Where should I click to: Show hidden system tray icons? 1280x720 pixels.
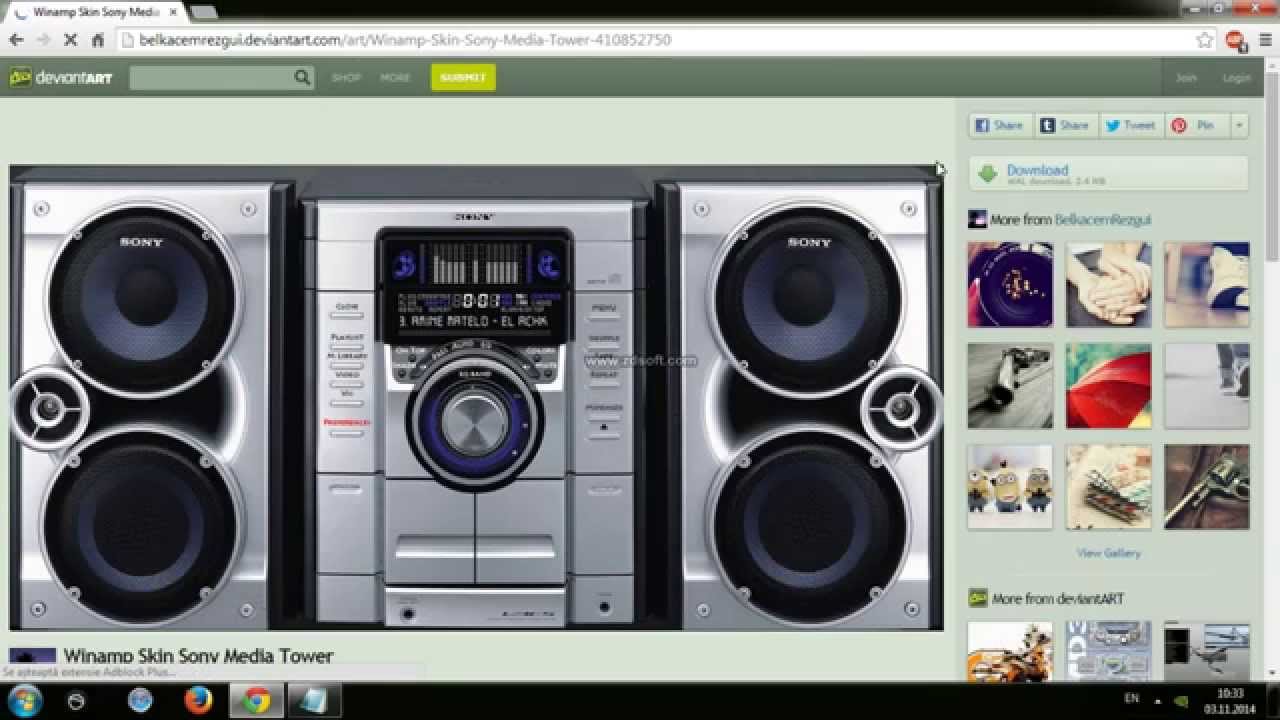(1157, 701)
